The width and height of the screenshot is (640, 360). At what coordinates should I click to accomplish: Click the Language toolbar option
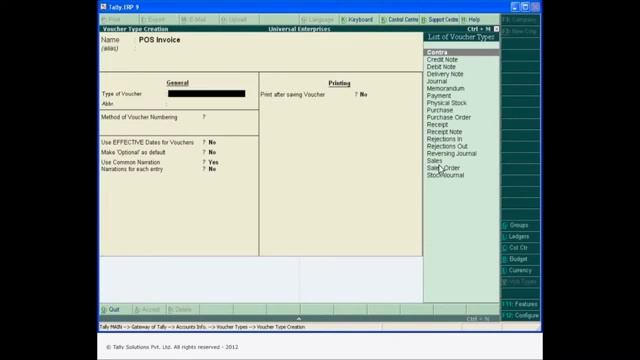[x=318, y=20]
